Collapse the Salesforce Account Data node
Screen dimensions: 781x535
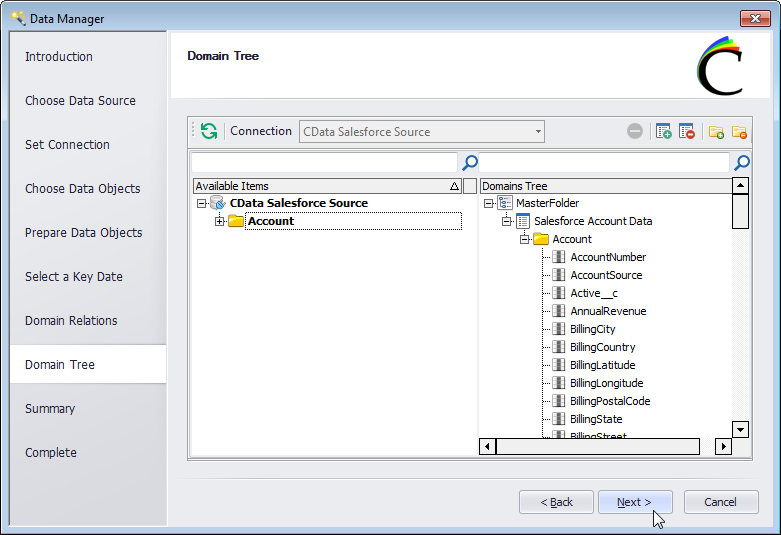506,221
